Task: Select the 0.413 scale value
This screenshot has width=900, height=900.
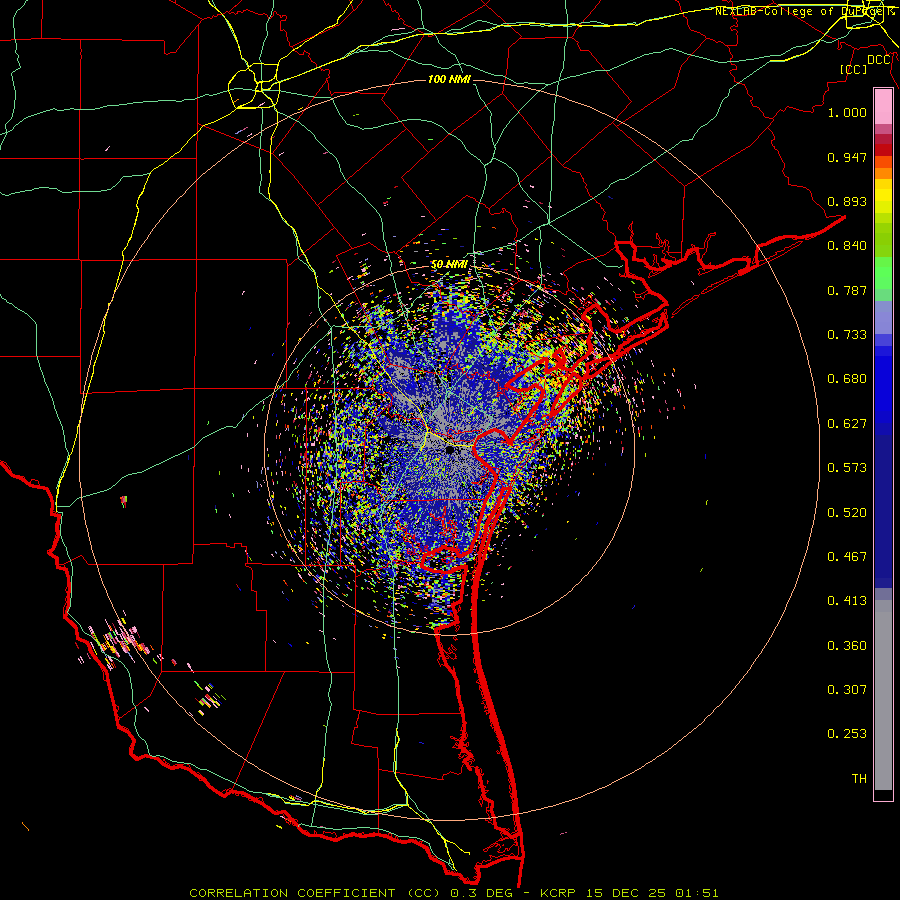Action: (847, 601)
